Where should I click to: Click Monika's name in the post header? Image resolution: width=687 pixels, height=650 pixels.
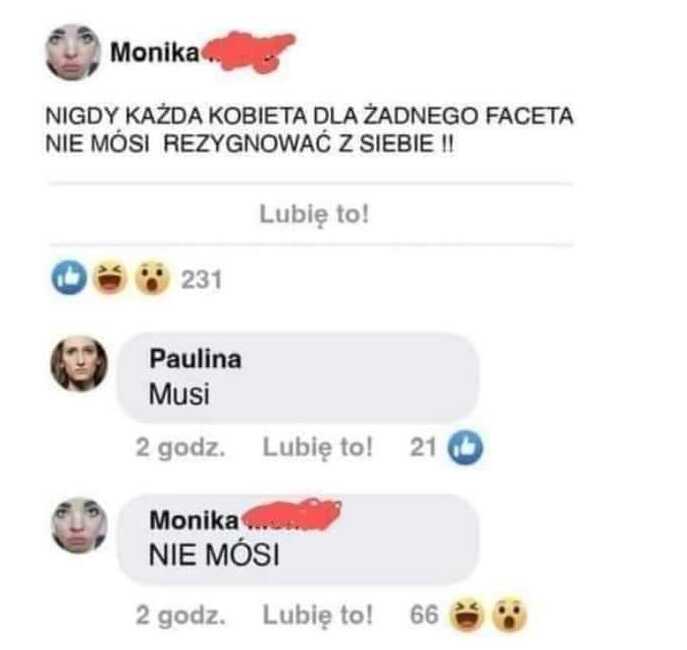(x=155, y=53)
